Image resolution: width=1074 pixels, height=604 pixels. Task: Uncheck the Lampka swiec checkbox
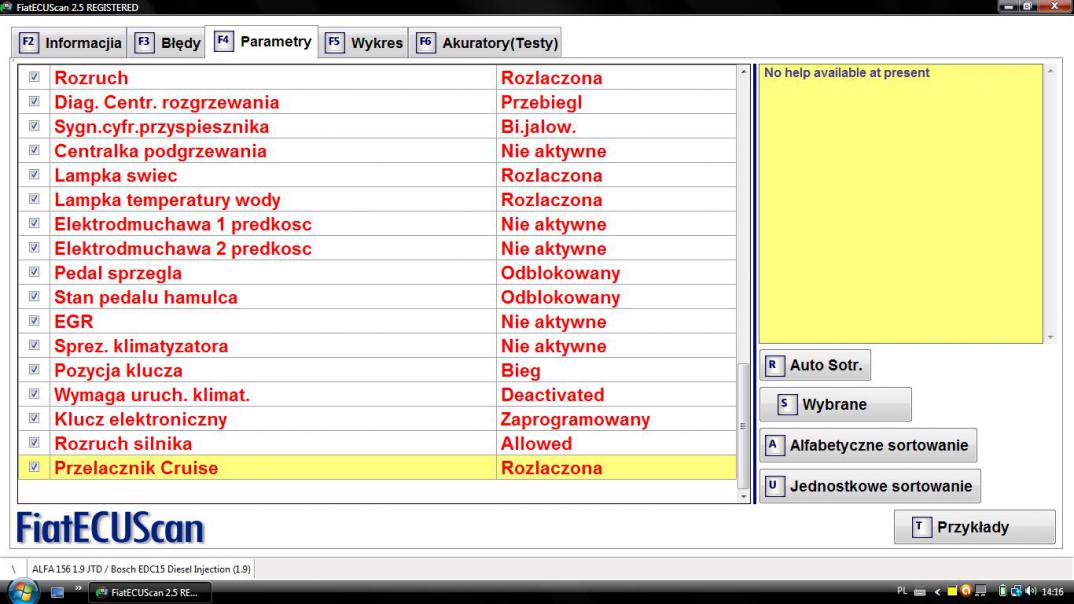(x=34, y=175)
